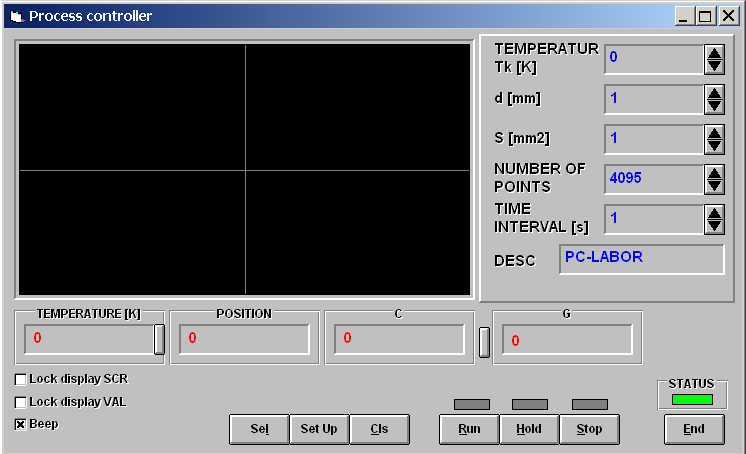The width and height of the screenshot is (746, 454).
Task: Click the slider handle beside TEMPERATURE [K] readout
Action: click(x=159, y=340)
